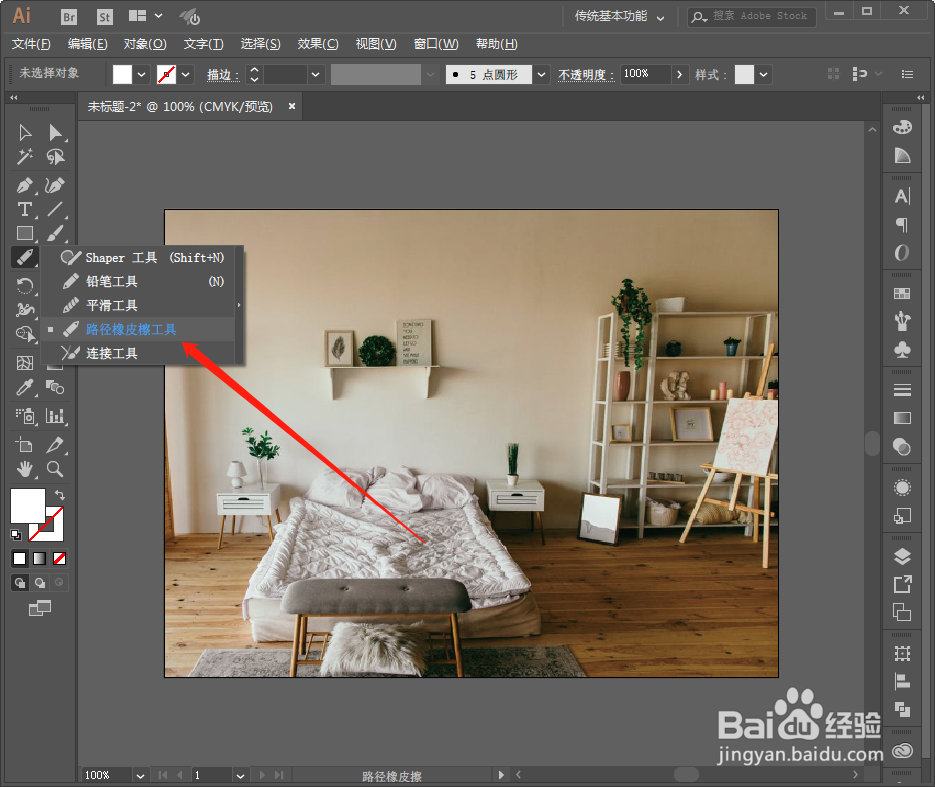Open the artboard number dropdown
Image resolution: width=935 pixels, height=787 pixels.
coord(240,776)
